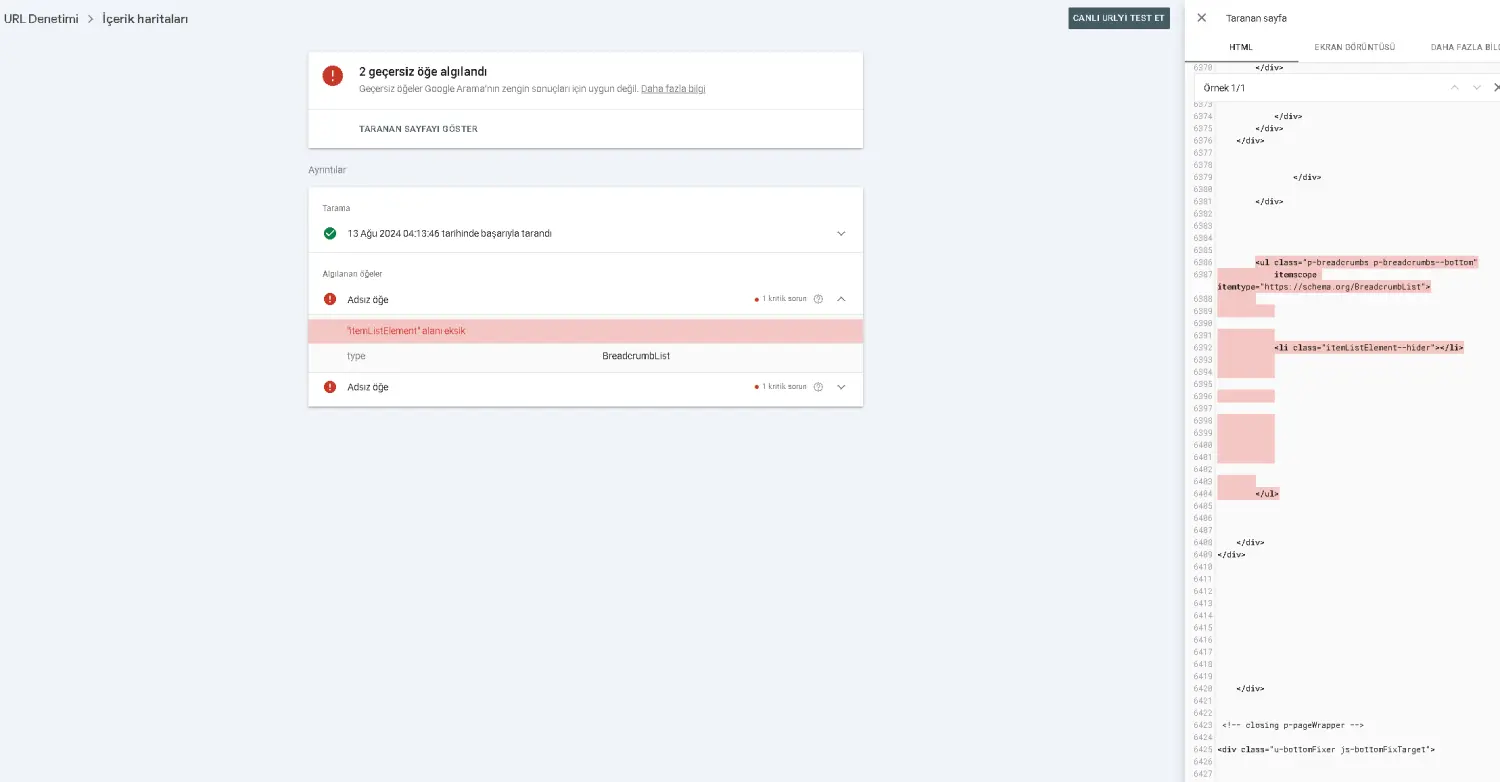Click the ul class p-breadcrumbs code line
Viewport: 1500px width, 782px height.
coord(1367,262)
